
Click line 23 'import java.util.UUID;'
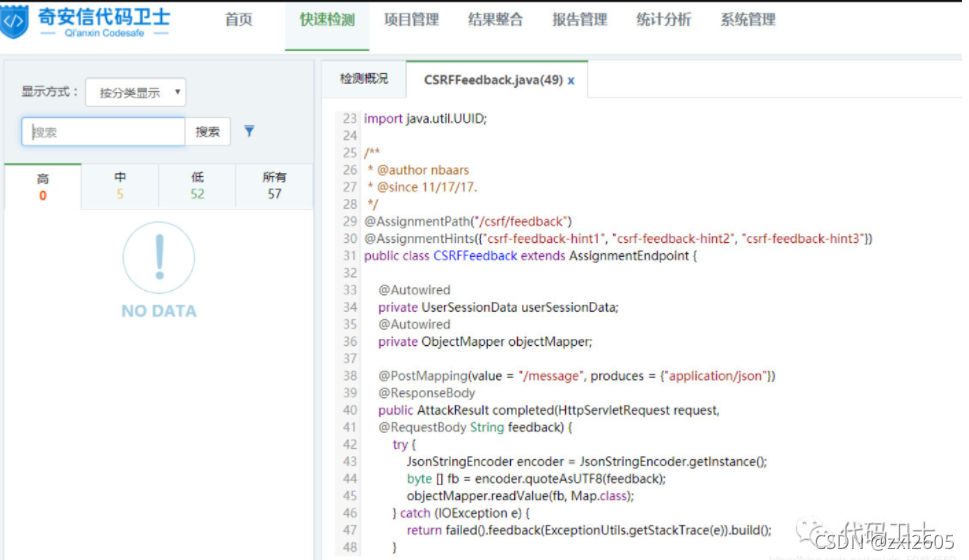pos(425,119)
